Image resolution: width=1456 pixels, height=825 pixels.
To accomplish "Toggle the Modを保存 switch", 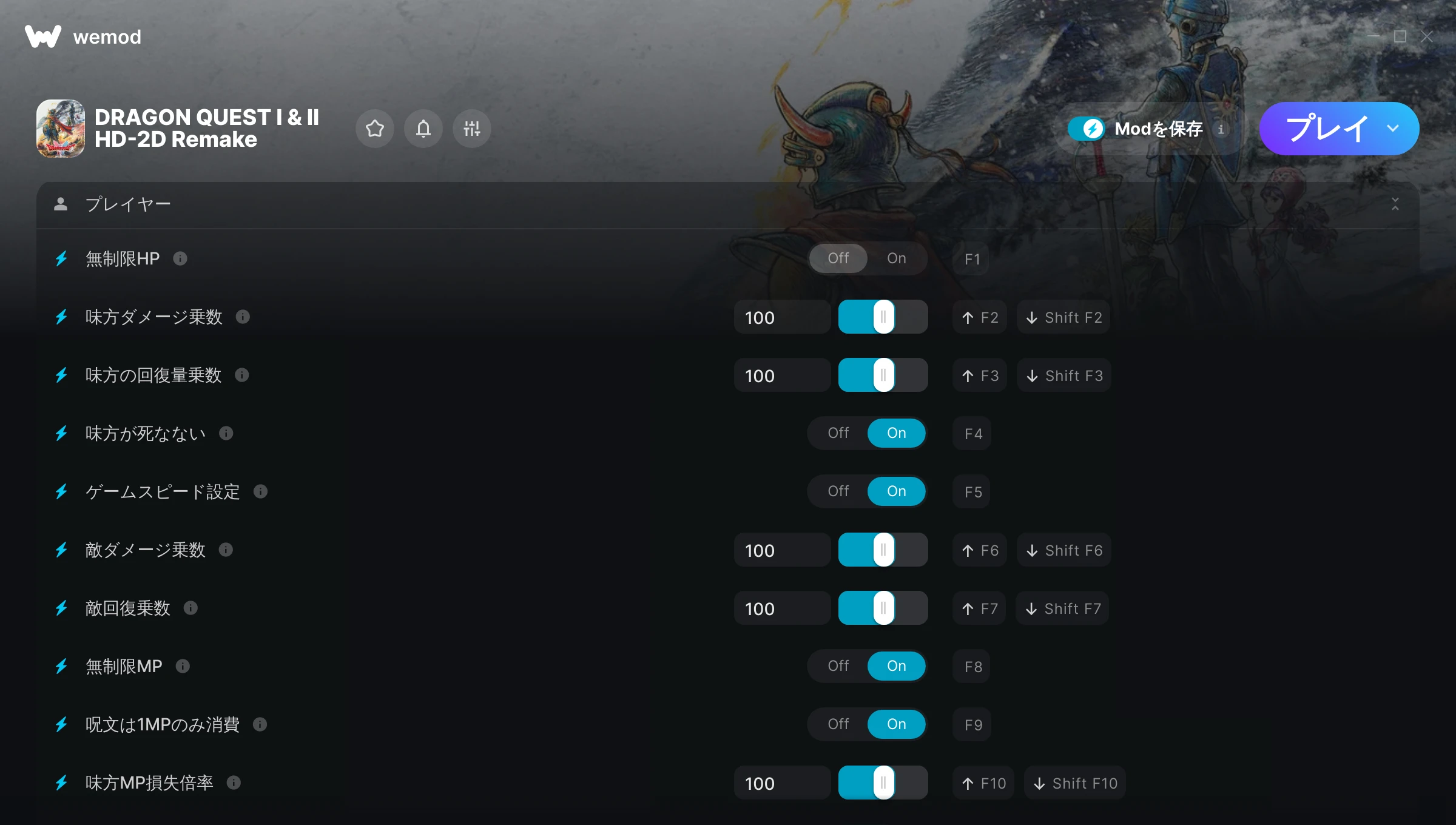I will [1087, 129].
